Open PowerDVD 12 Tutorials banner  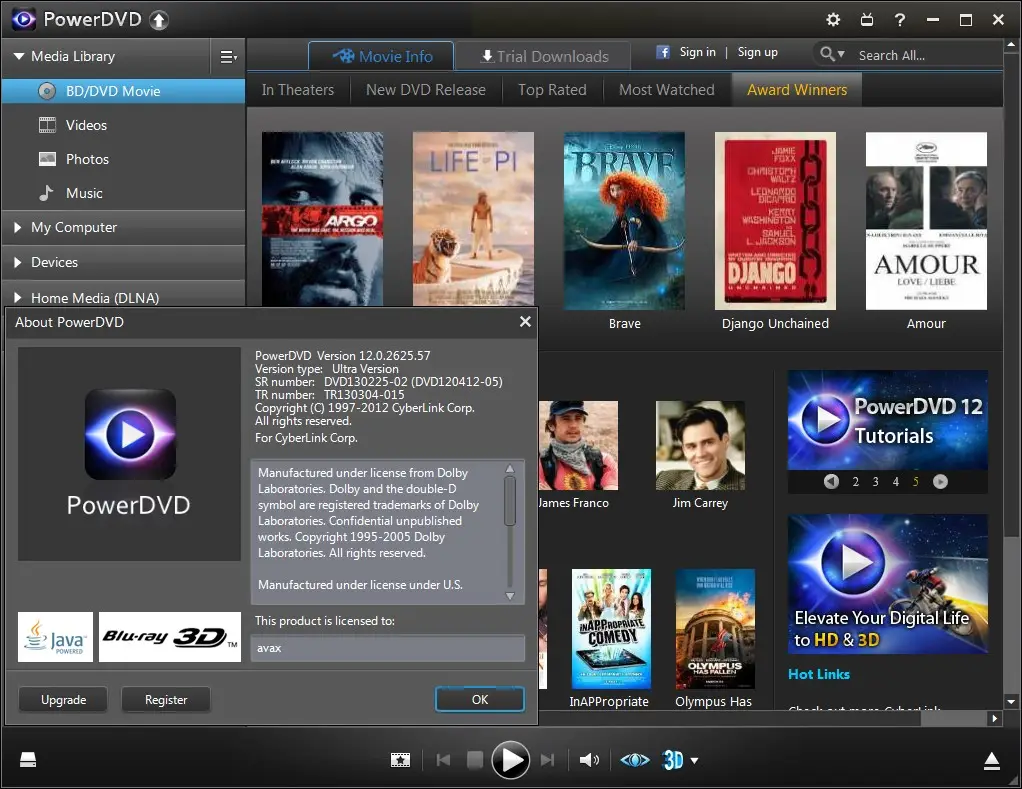tap(888, 420)
